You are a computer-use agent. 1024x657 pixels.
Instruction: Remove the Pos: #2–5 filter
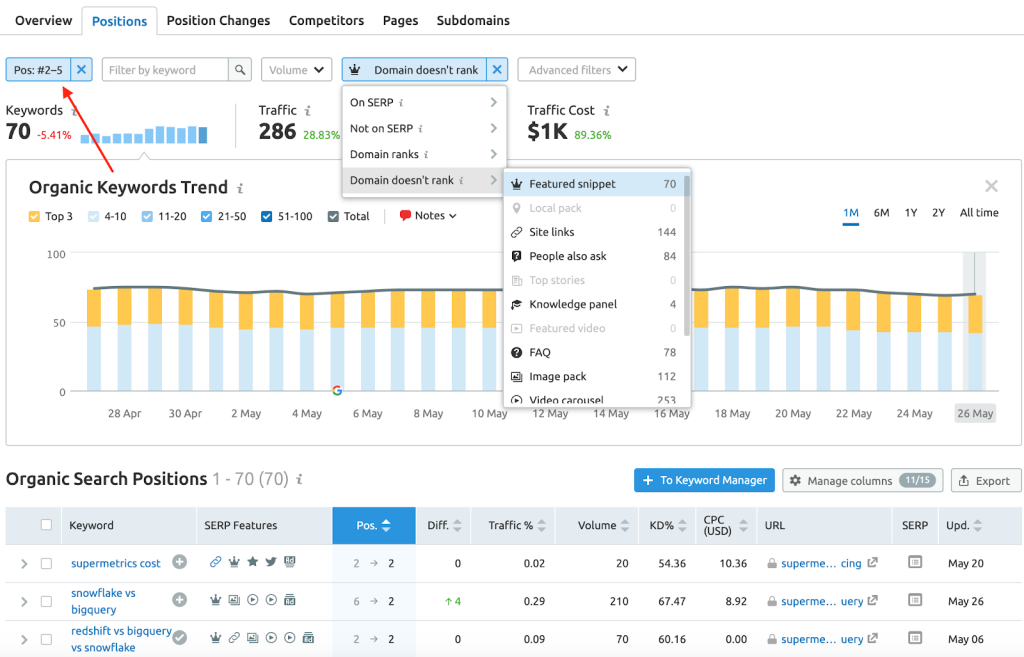81,69
